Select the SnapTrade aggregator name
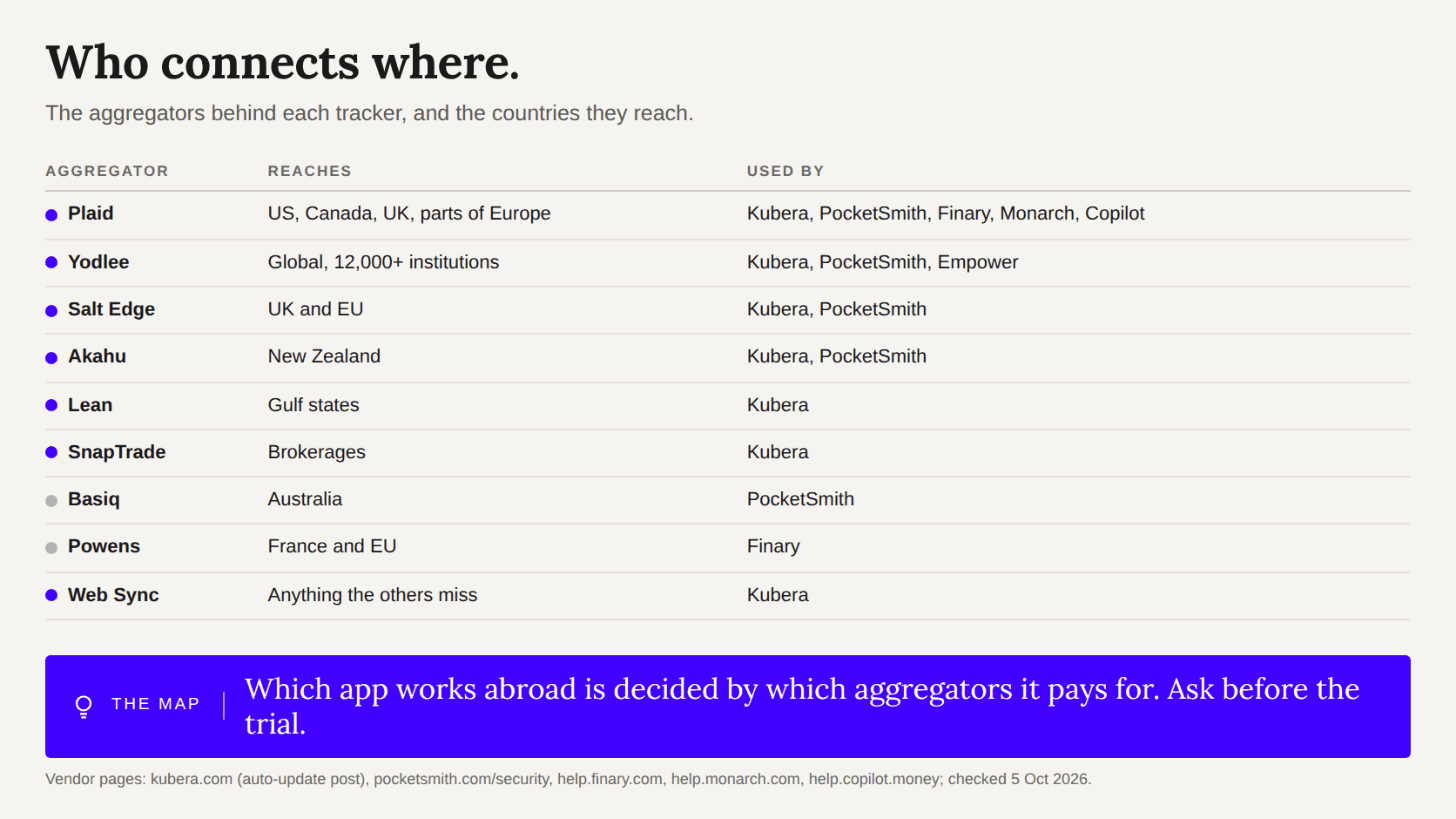The width and height of the screenshot is (1456, 819). pyautogui.click(x=117, y=452)
